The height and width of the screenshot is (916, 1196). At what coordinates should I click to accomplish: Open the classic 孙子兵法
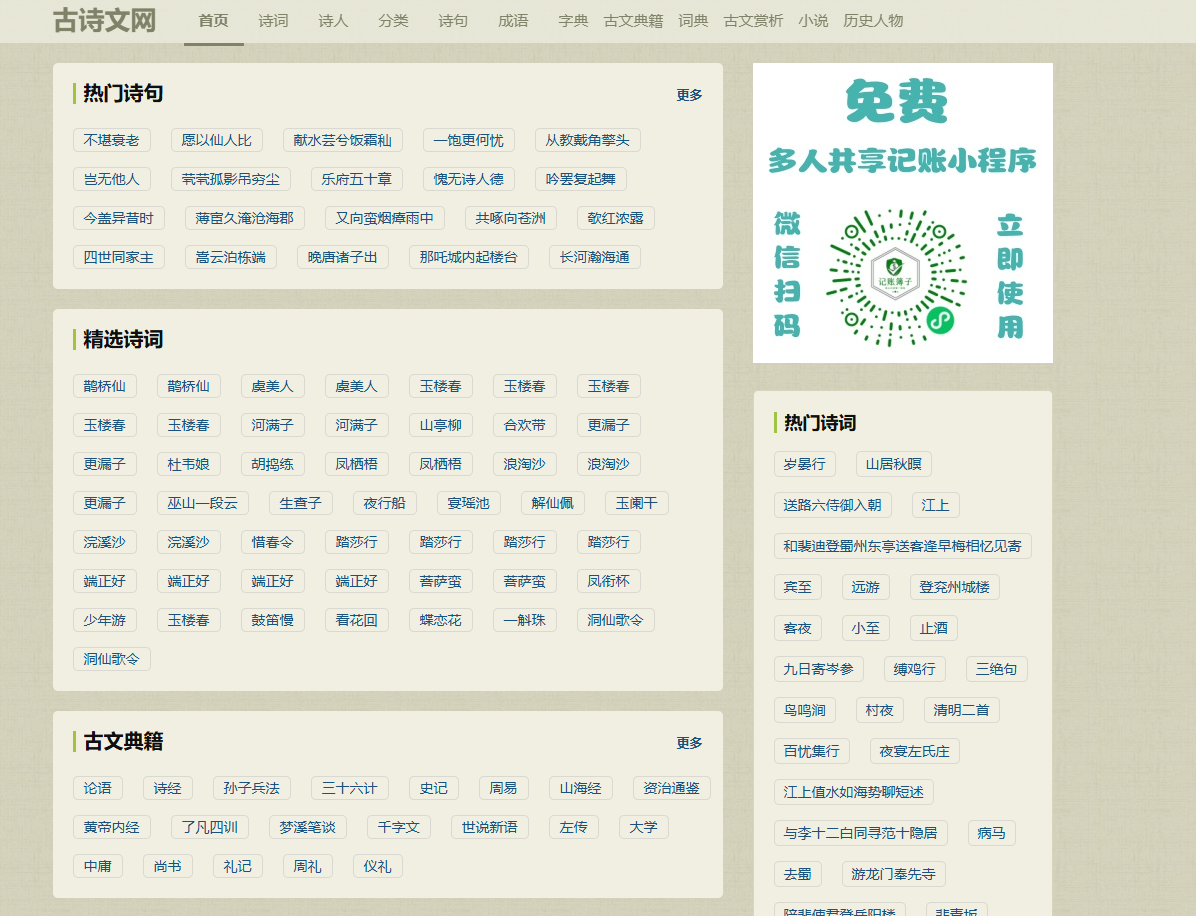tap(251, 788)
